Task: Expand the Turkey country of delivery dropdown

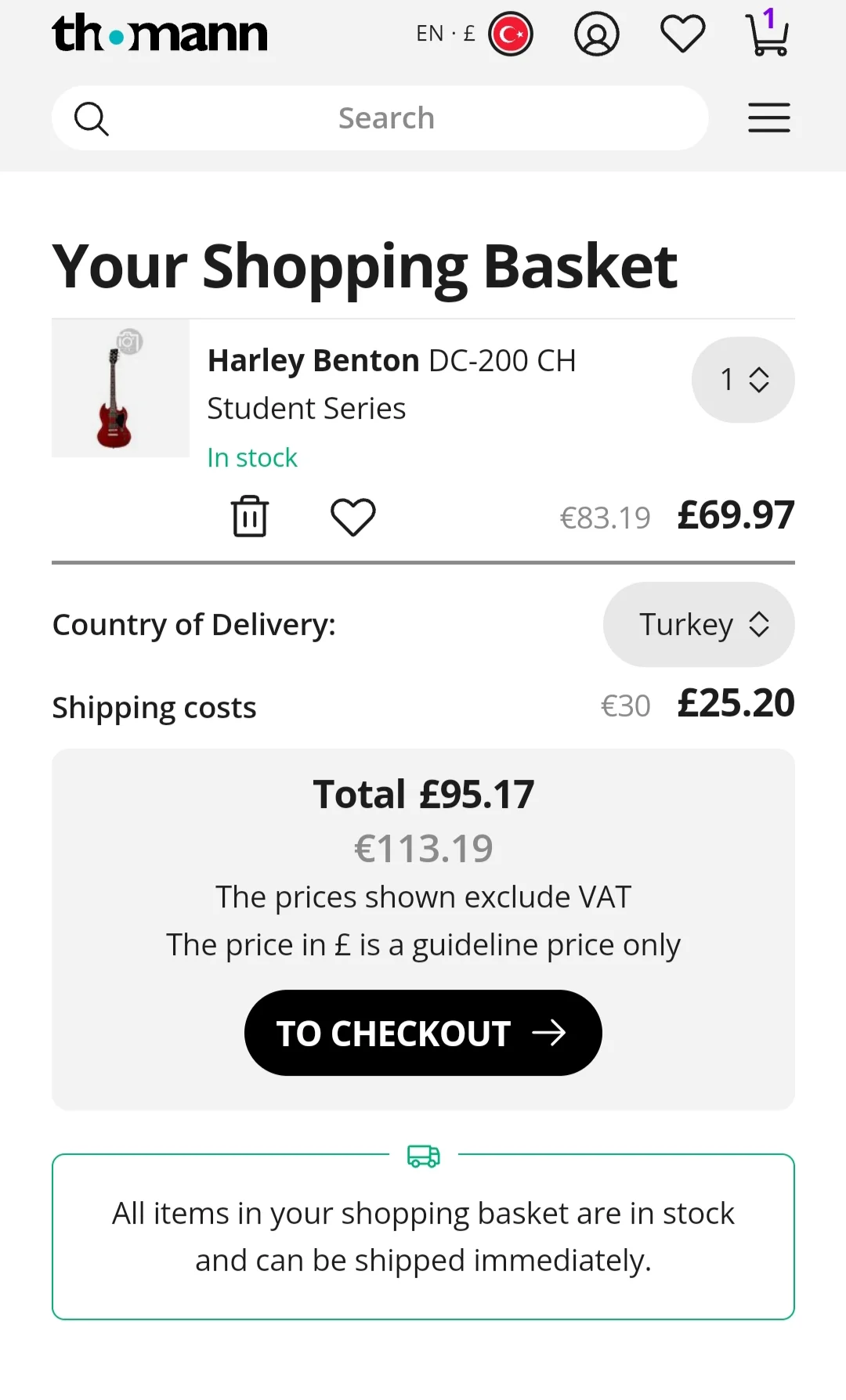Action: click(x=699, y=625)
